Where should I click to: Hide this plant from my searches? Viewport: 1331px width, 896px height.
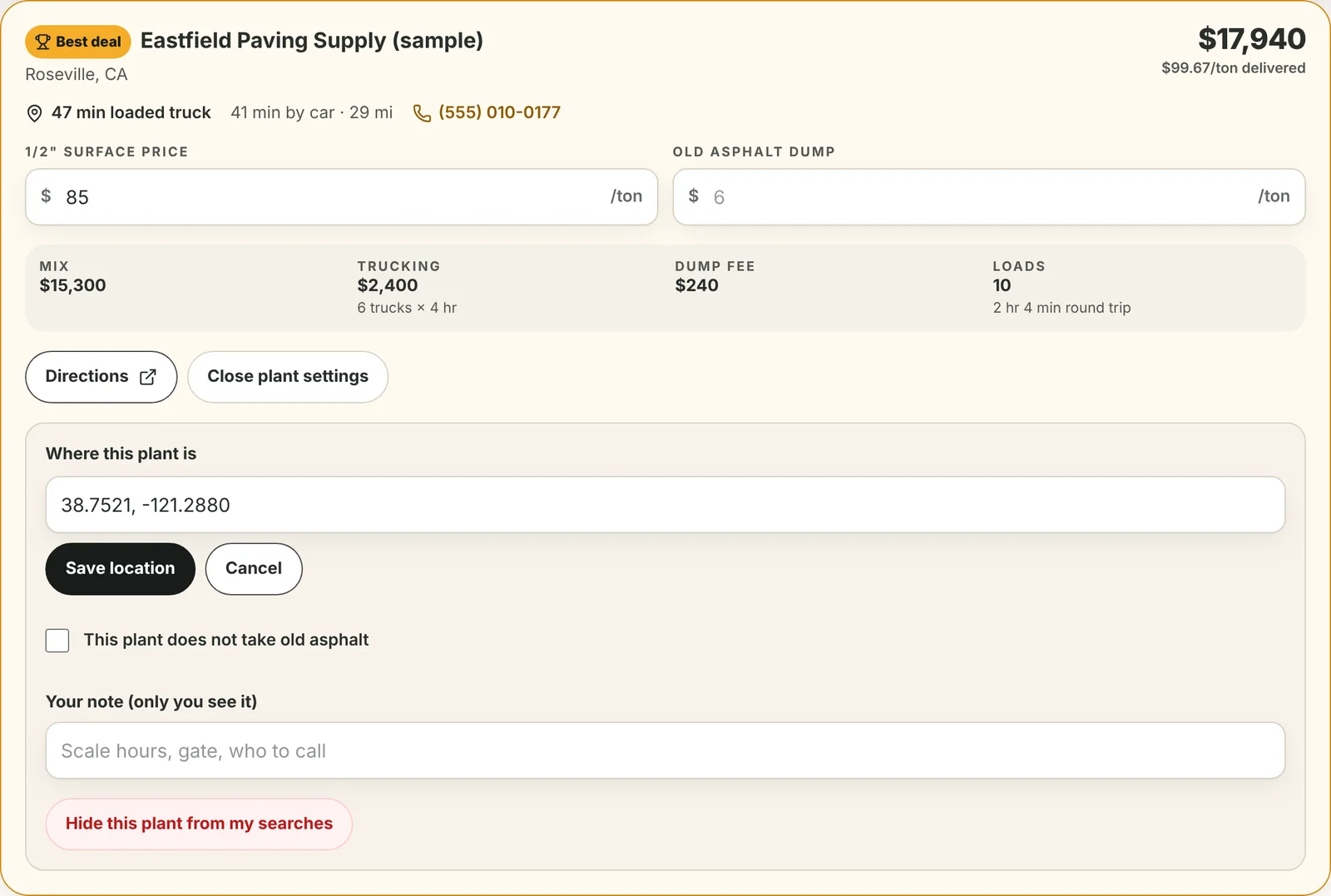[199, 824]
